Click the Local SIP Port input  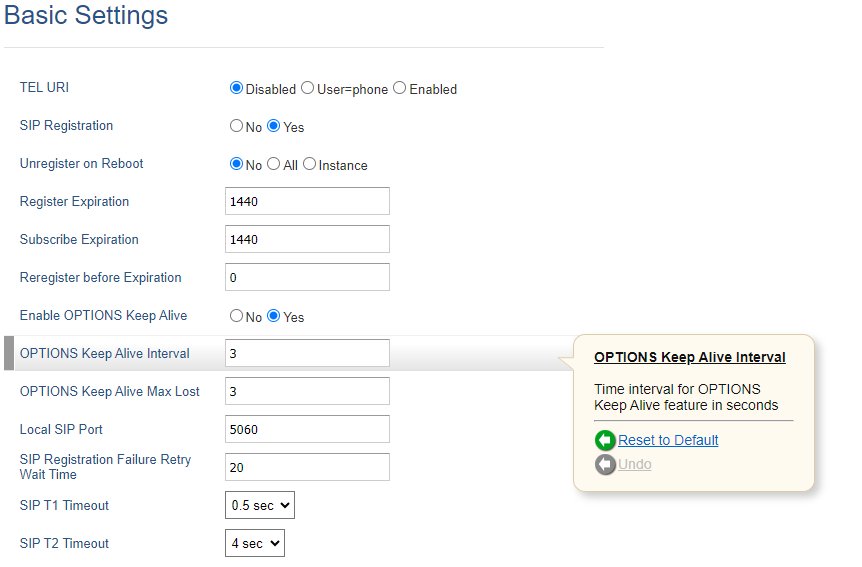[307, 429]
